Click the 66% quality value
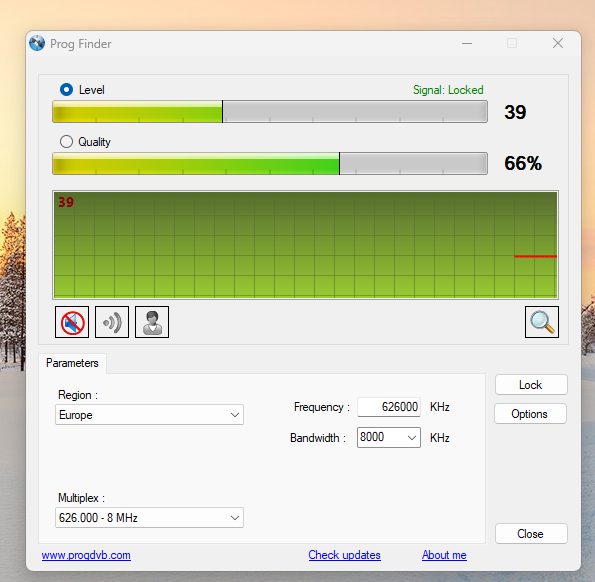 (523, 164)
